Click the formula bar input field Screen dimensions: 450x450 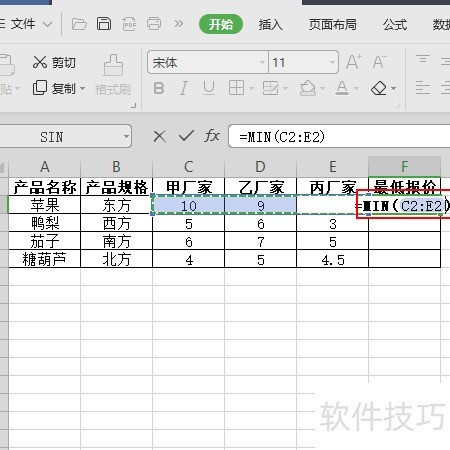[x=339, y=136]
